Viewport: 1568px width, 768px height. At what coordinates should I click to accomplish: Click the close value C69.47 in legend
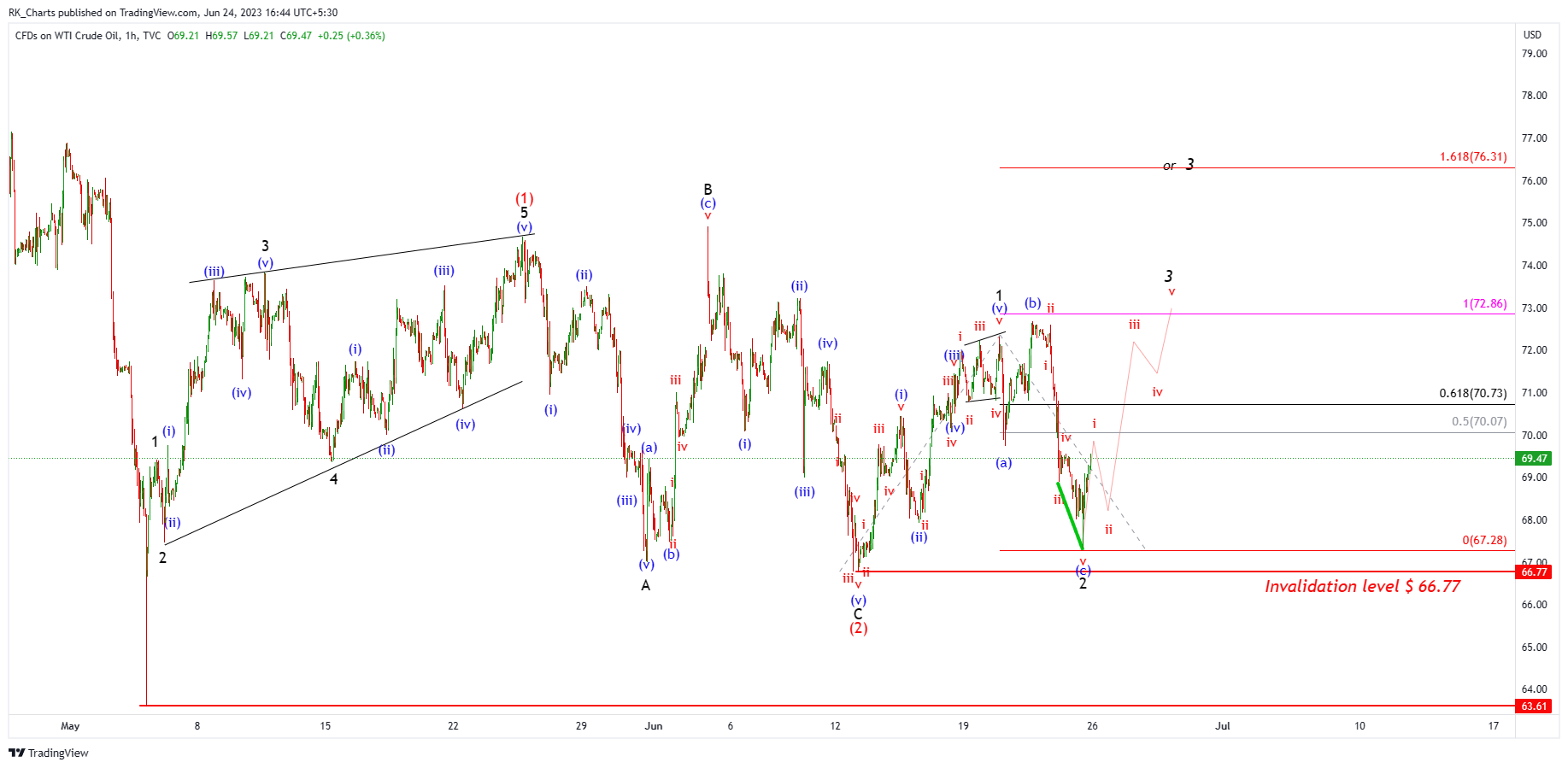(296, 36)
